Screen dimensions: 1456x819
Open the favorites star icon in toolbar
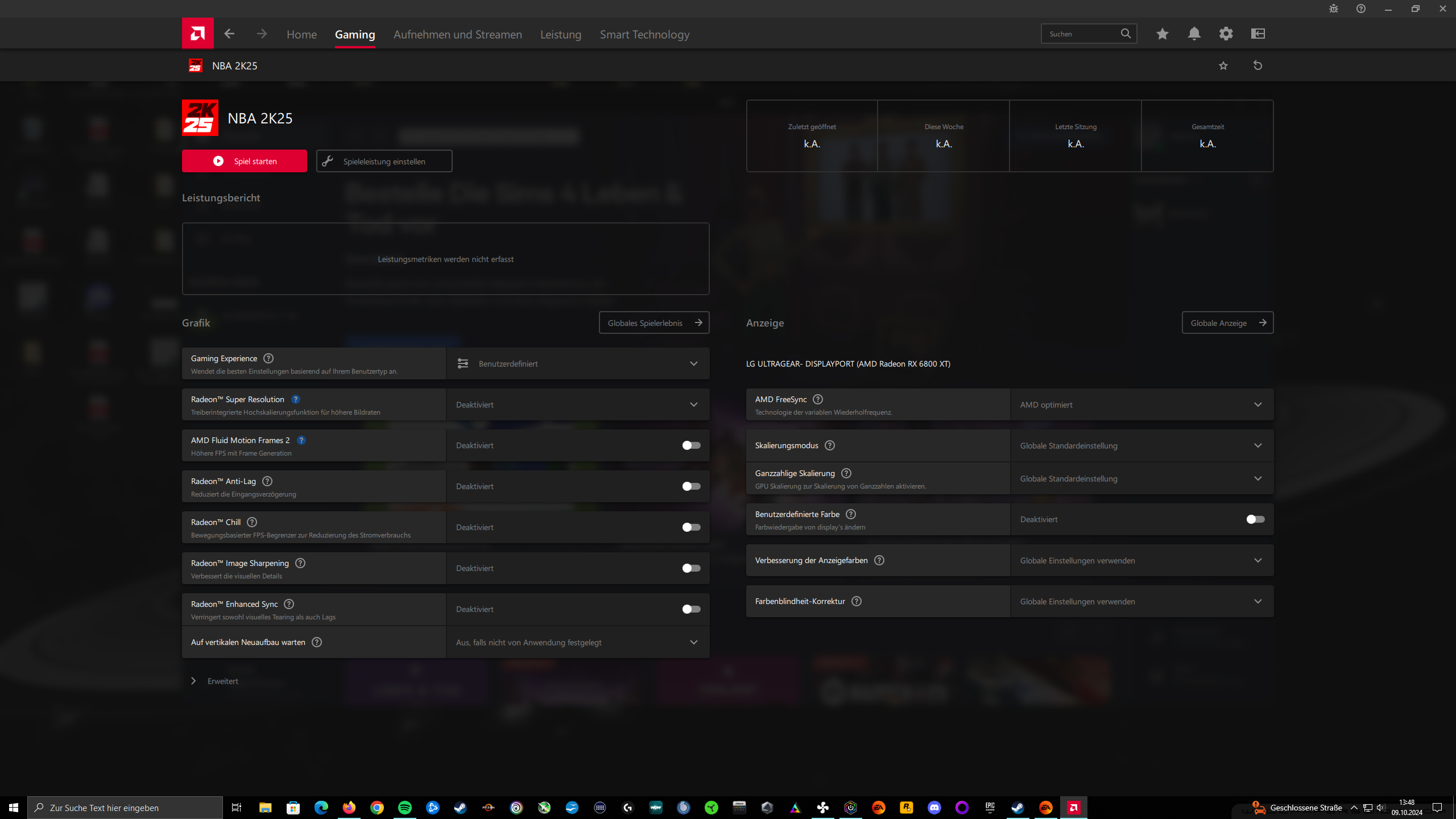(x=1162, y=34)
